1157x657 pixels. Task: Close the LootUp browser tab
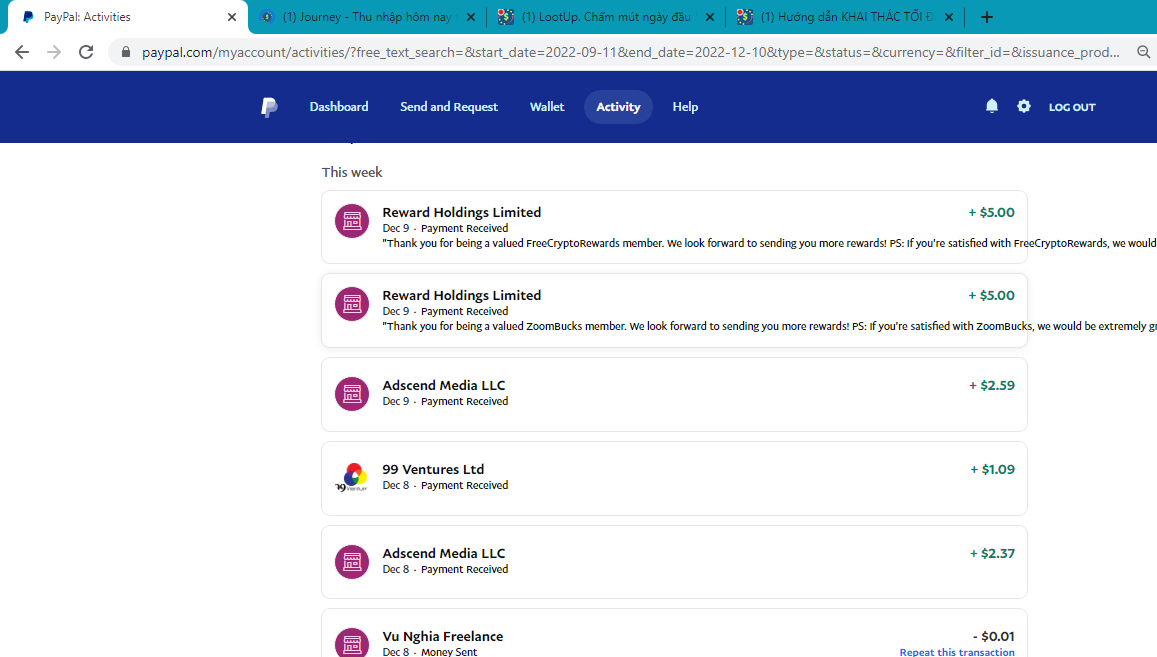(x=709, y=17)
